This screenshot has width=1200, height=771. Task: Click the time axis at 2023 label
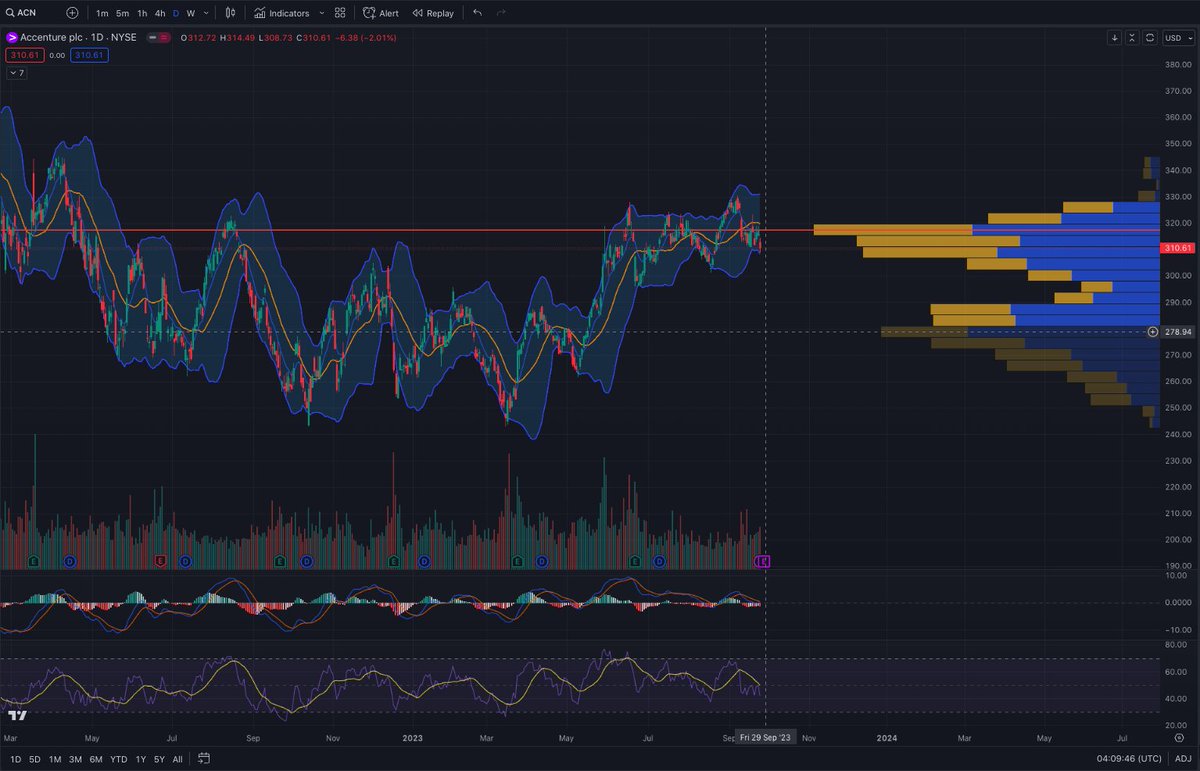coord(412,737)
